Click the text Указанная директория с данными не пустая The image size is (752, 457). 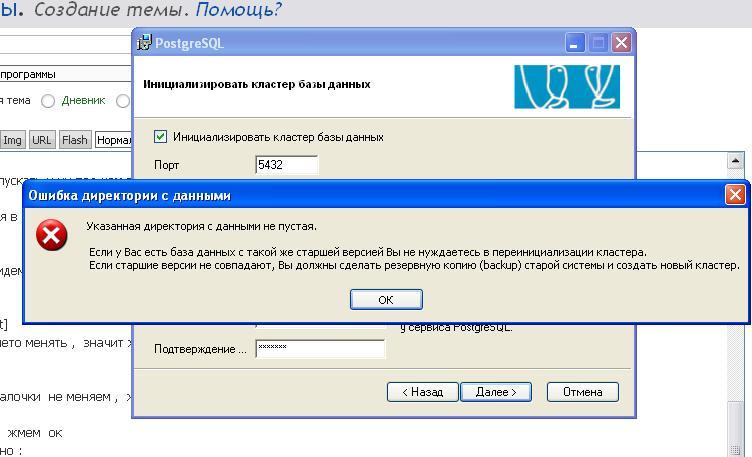point(201,226)
